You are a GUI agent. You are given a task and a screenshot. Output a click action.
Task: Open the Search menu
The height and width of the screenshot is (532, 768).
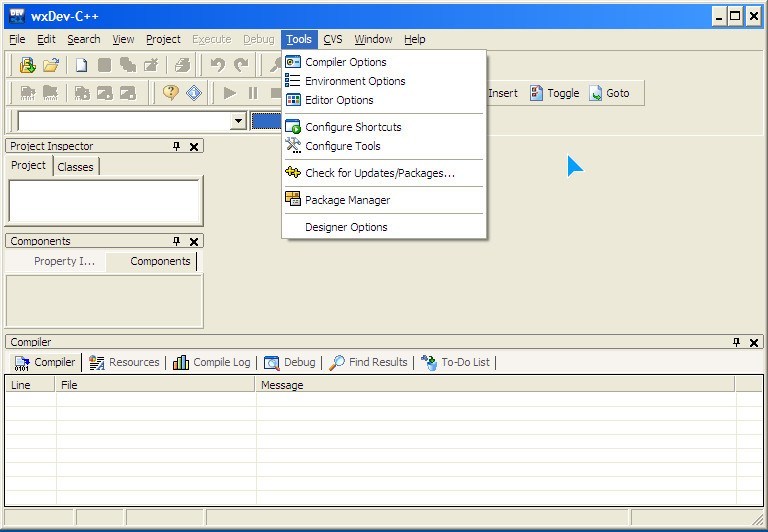pos(84,39)
